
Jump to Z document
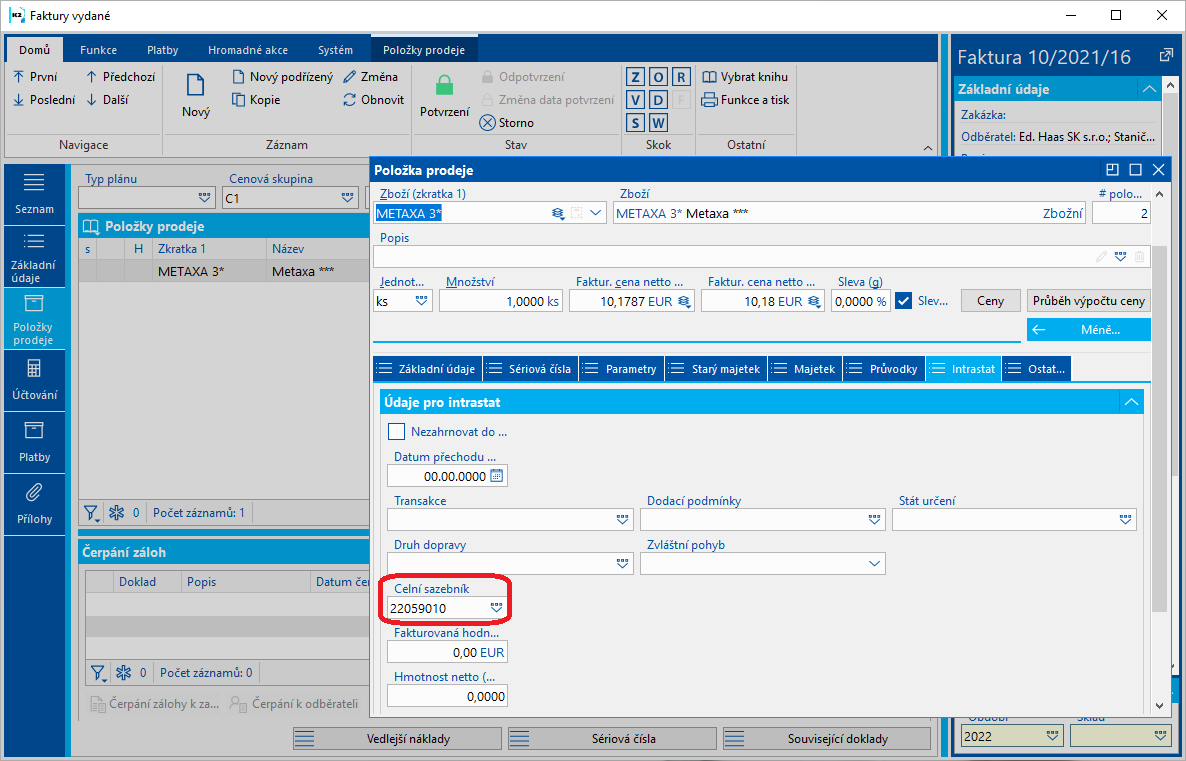point(635,77)
